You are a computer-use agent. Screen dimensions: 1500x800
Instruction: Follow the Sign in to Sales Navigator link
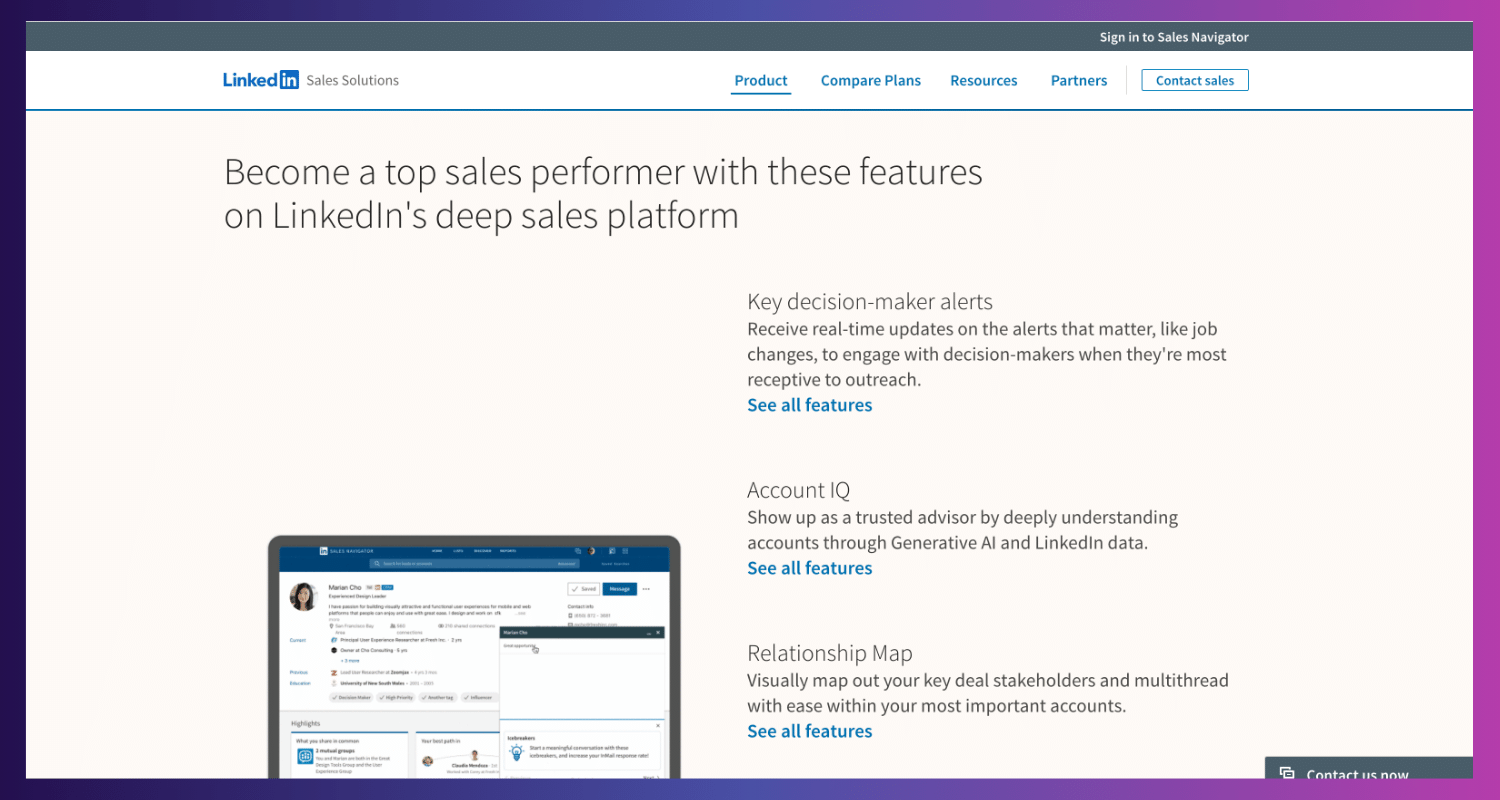1174,37
